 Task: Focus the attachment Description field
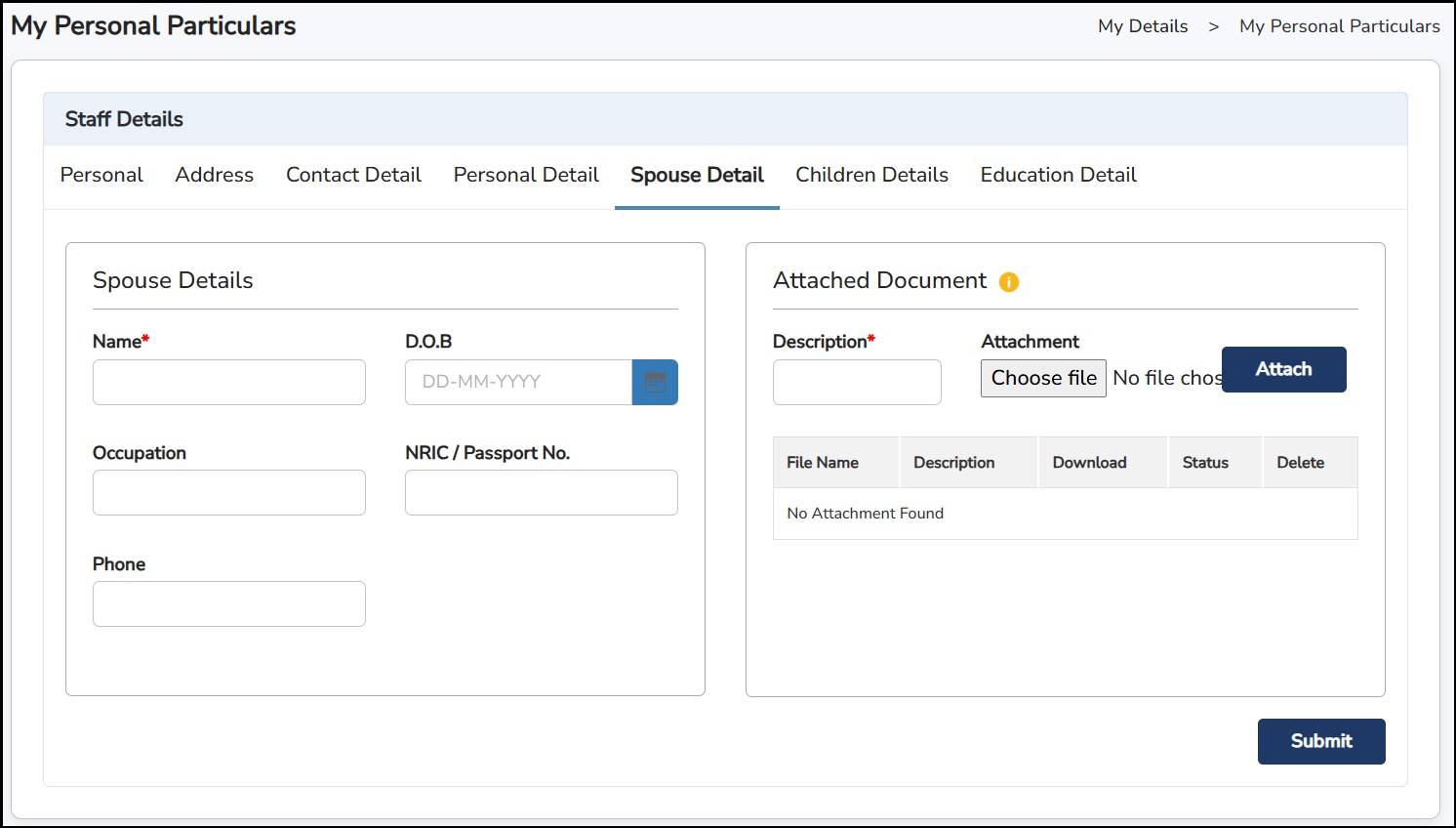coord(857,382)
